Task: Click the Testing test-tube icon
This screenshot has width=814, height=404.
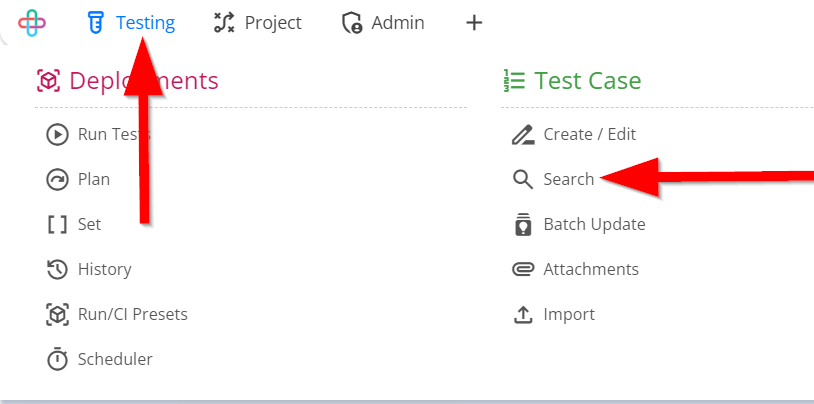Action: pyautogui.click(x=96, y=23)
